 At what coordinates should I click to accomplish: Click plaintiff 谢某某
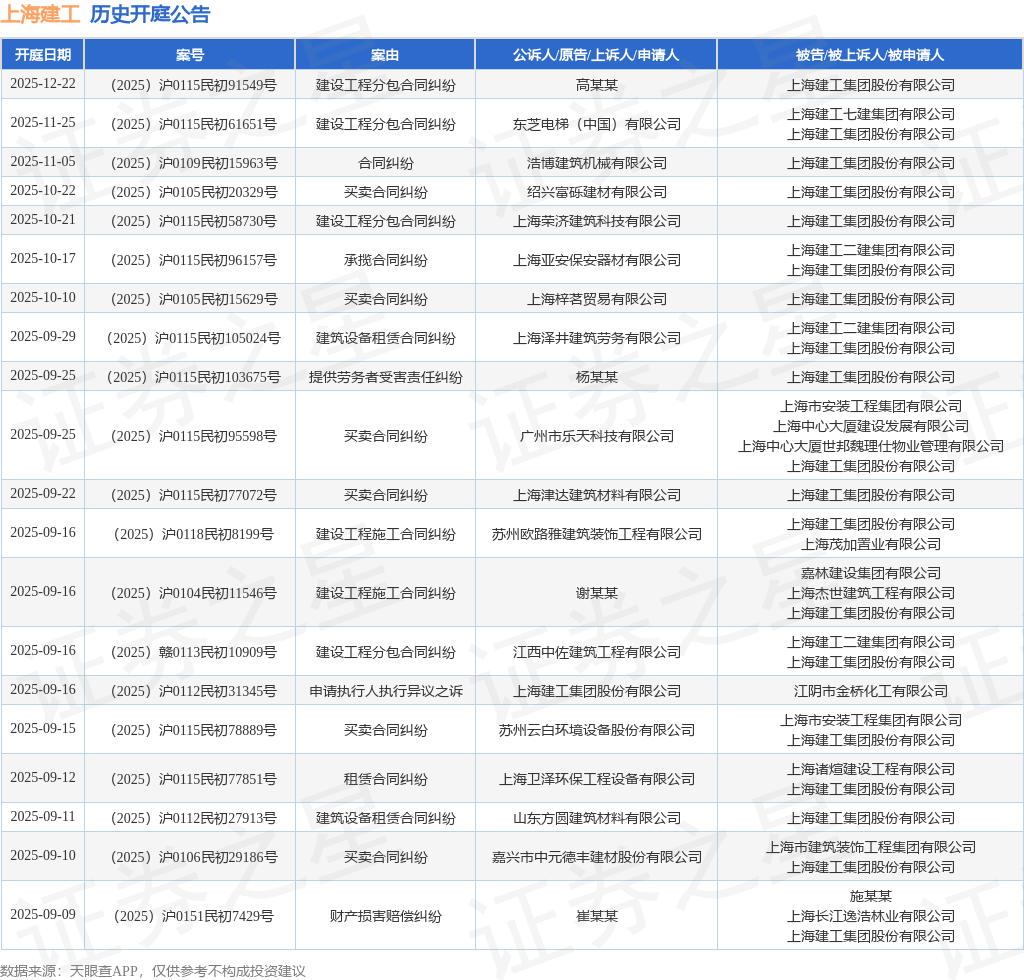(597, 593)
